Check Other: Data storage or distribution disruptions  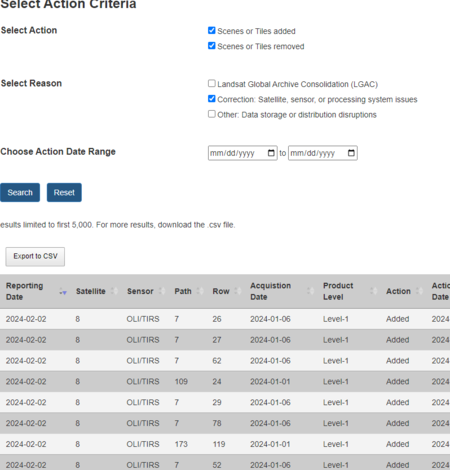tap(212, 114)
